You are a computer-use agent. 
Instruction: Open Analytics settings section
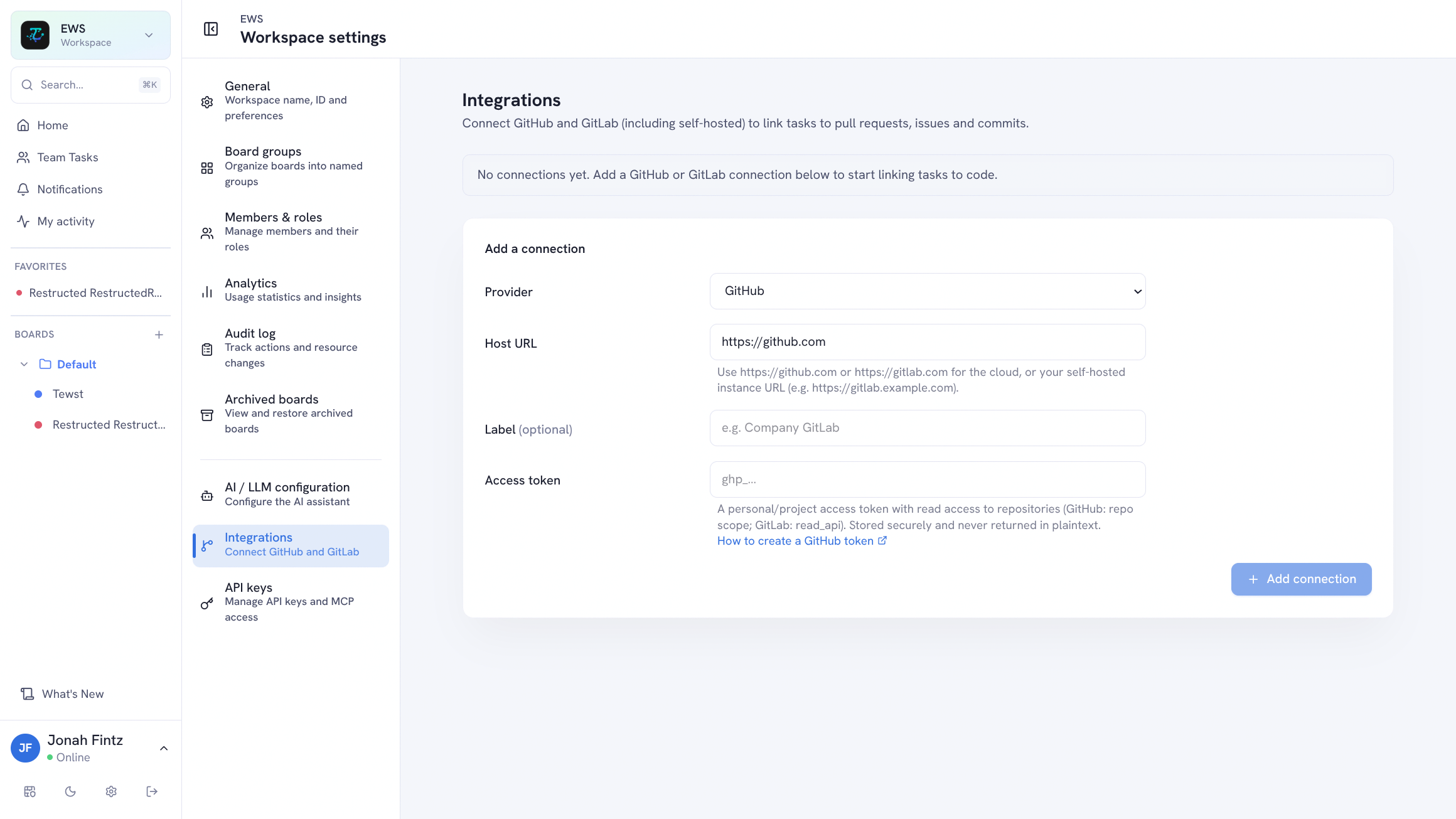tap(291, 290)
